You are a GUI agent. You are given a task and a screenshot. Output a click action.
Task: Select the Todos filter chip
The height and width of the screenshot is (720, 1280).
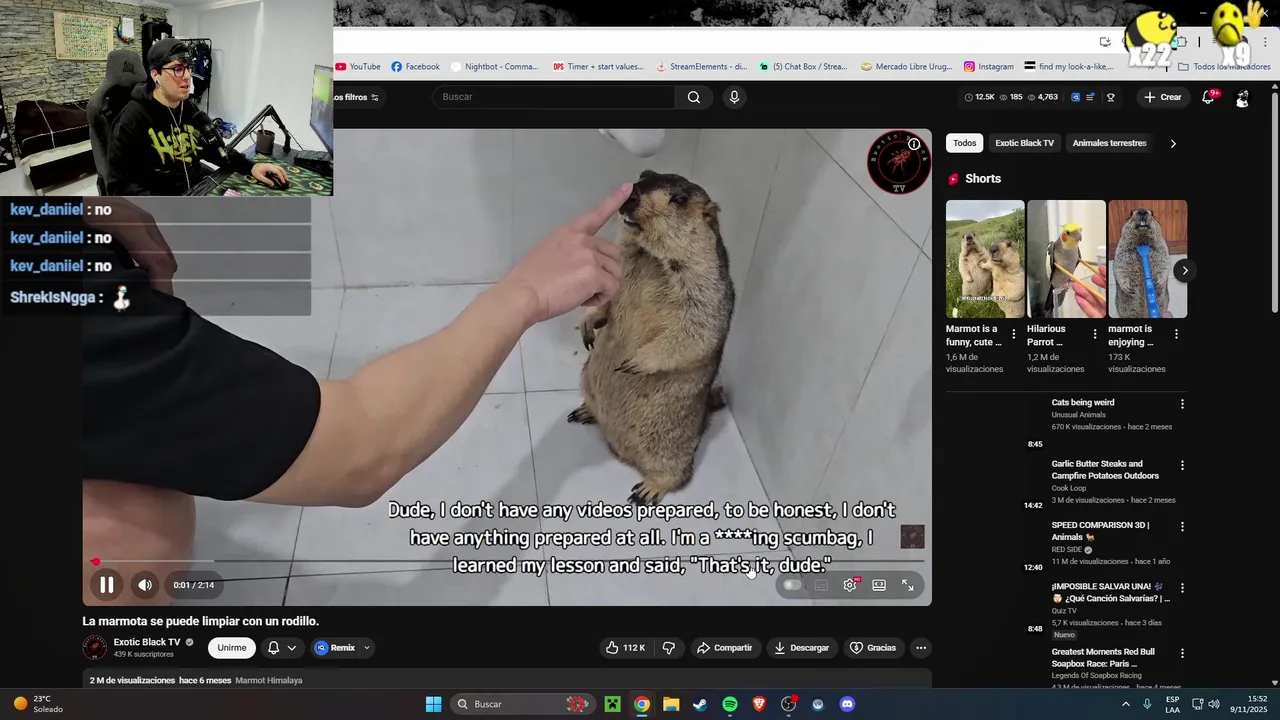point(965,143)
